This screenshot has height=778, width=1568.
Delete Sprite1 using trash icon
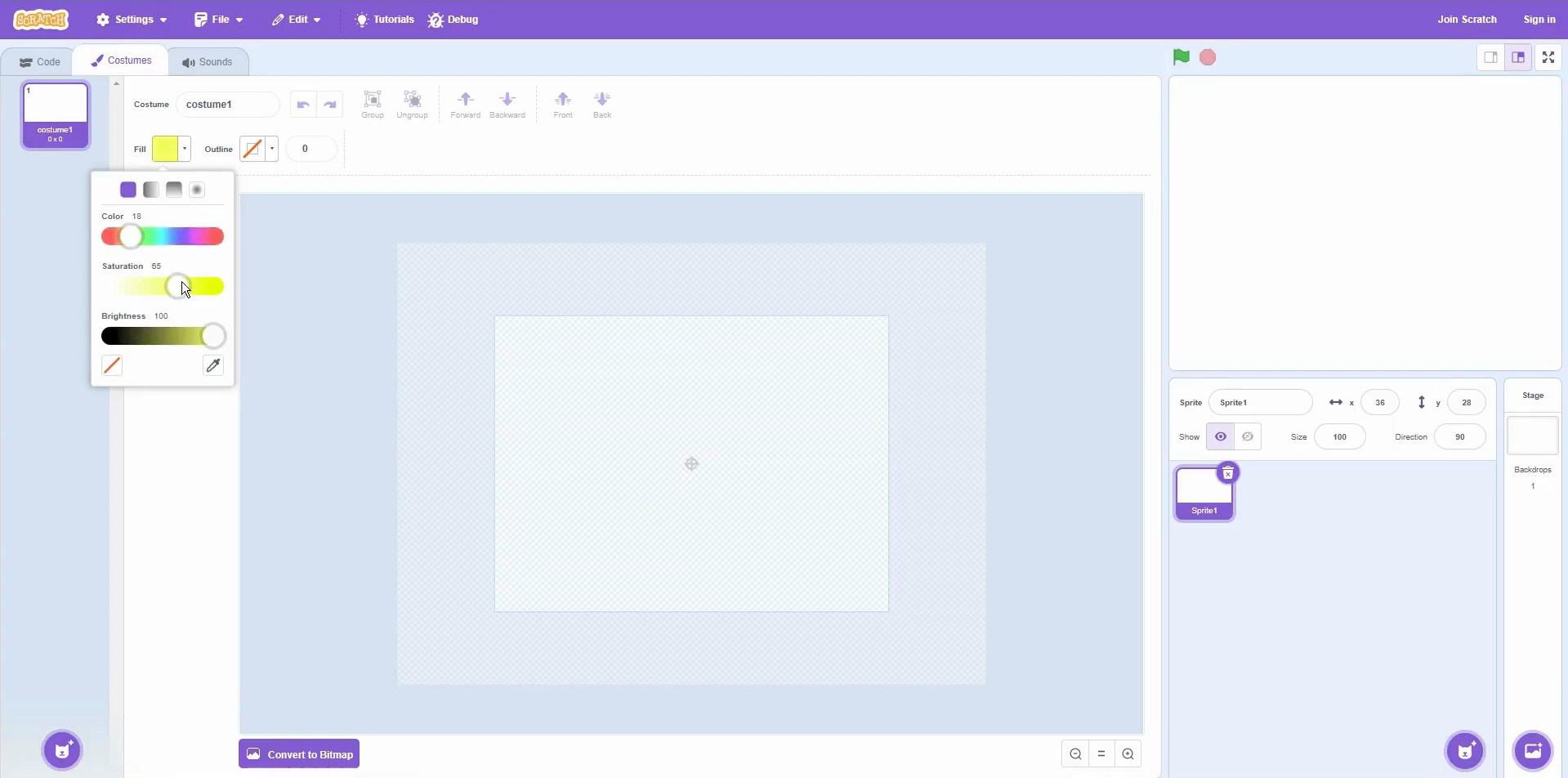1227,473
